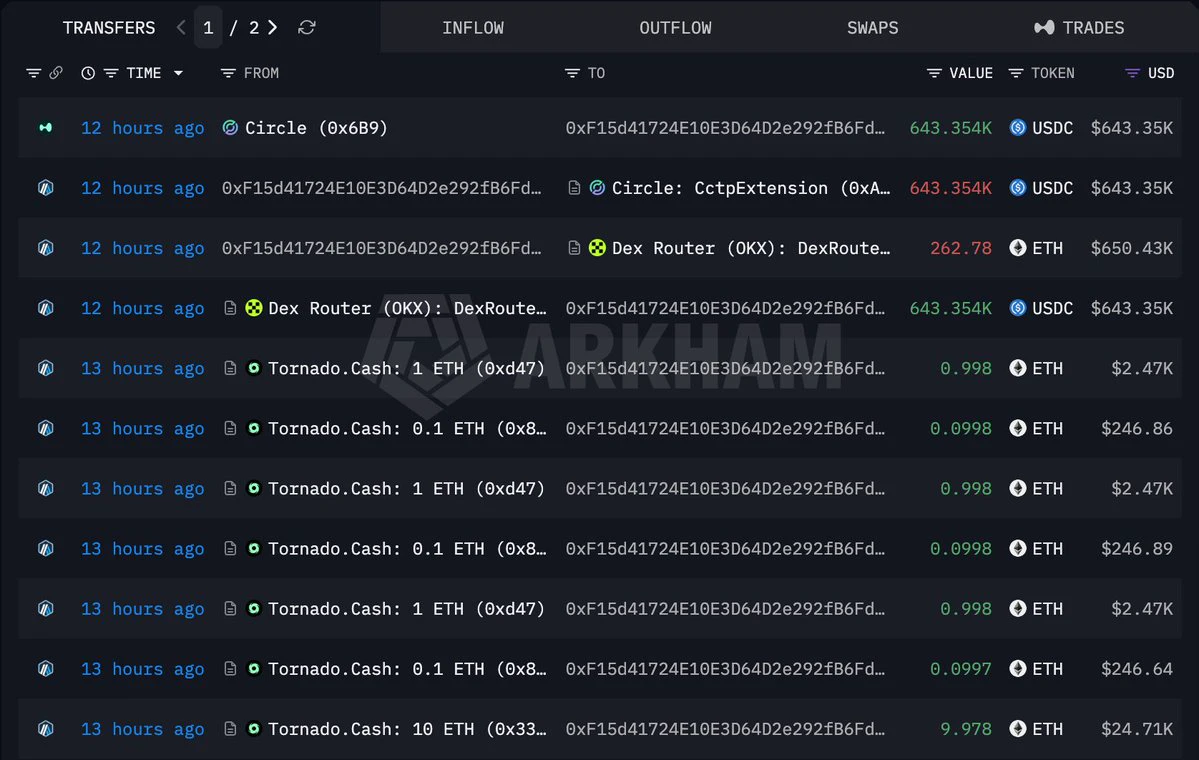
Task: Open Dex Router (OKX) recipient of 262.78 ETH
Action: (x=751, y=248)
